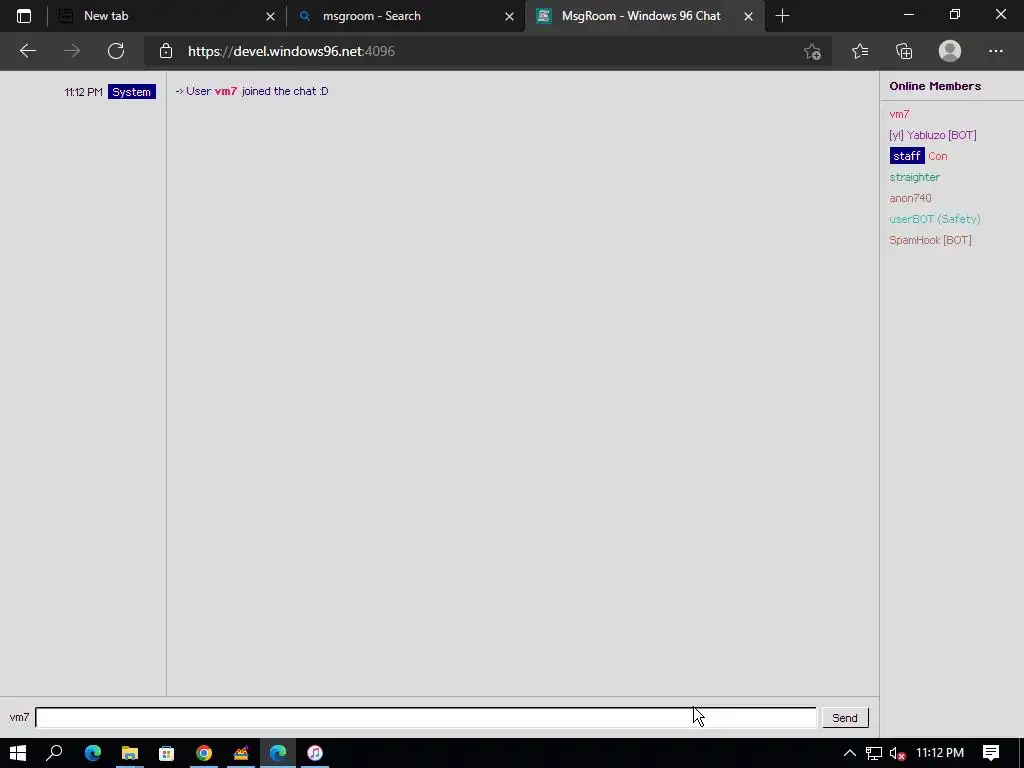This screenshot has height=768, width=1024.
Task: Open the Favorites list icon
Action: 860,51
